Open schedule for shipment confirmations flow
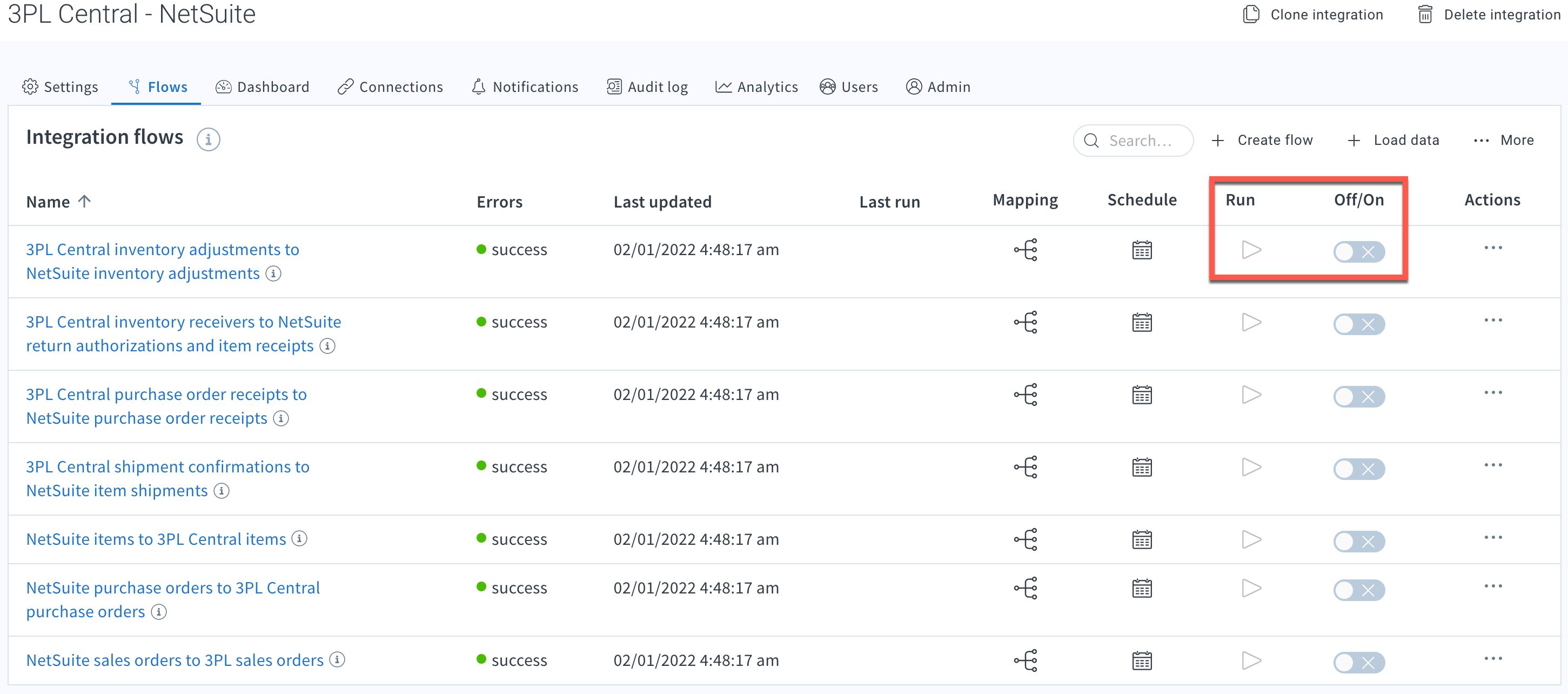Screen dimensions: 1568x694 click(x=1142, y=467)
